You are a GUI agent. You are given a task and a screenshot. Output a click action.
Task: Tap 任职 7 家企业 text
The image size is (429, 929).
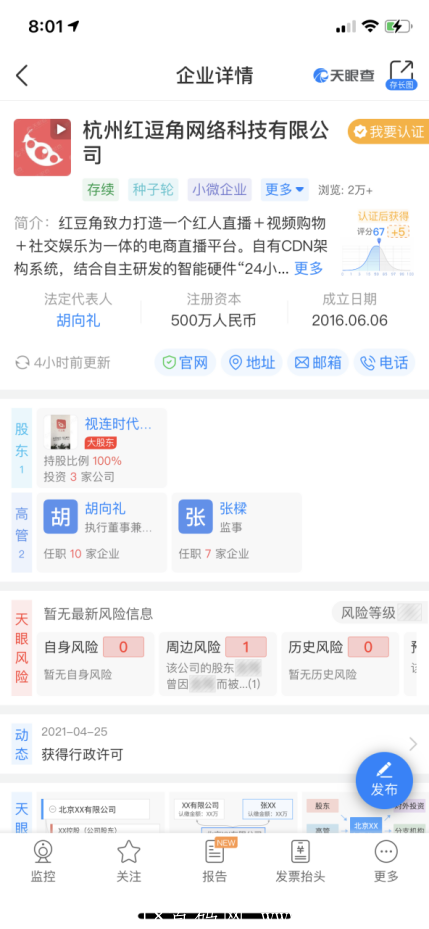(214, 554)
